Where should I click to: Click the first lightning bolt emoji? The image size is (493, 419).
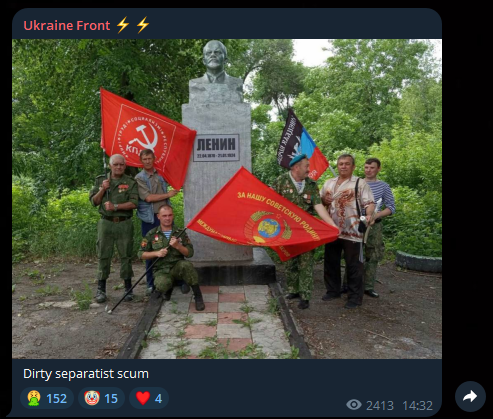pos(123,25)
